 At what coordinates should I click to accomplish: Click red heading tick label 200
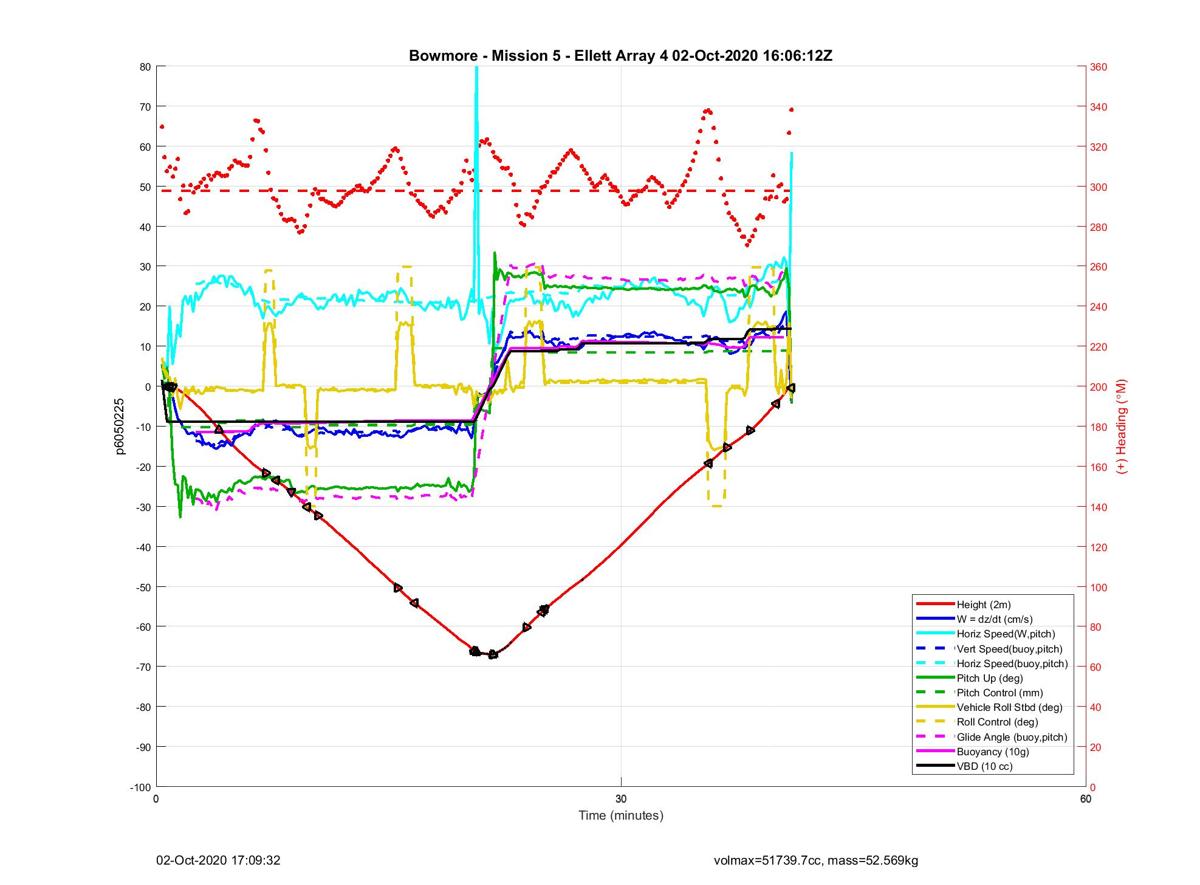(x=1099, y=387)
